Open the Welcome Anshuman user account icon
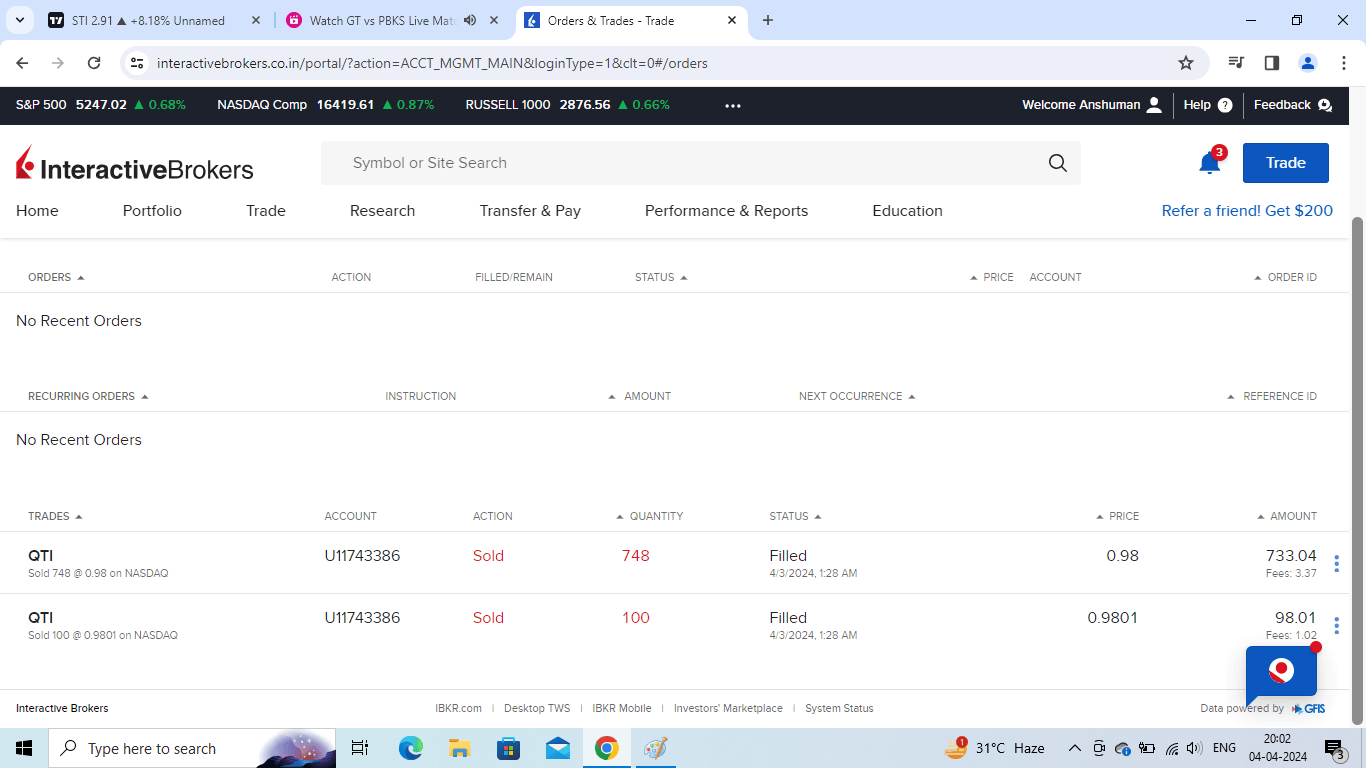Image resolution: width=1366 pixels, height=768 pixels. point(1154,105)
